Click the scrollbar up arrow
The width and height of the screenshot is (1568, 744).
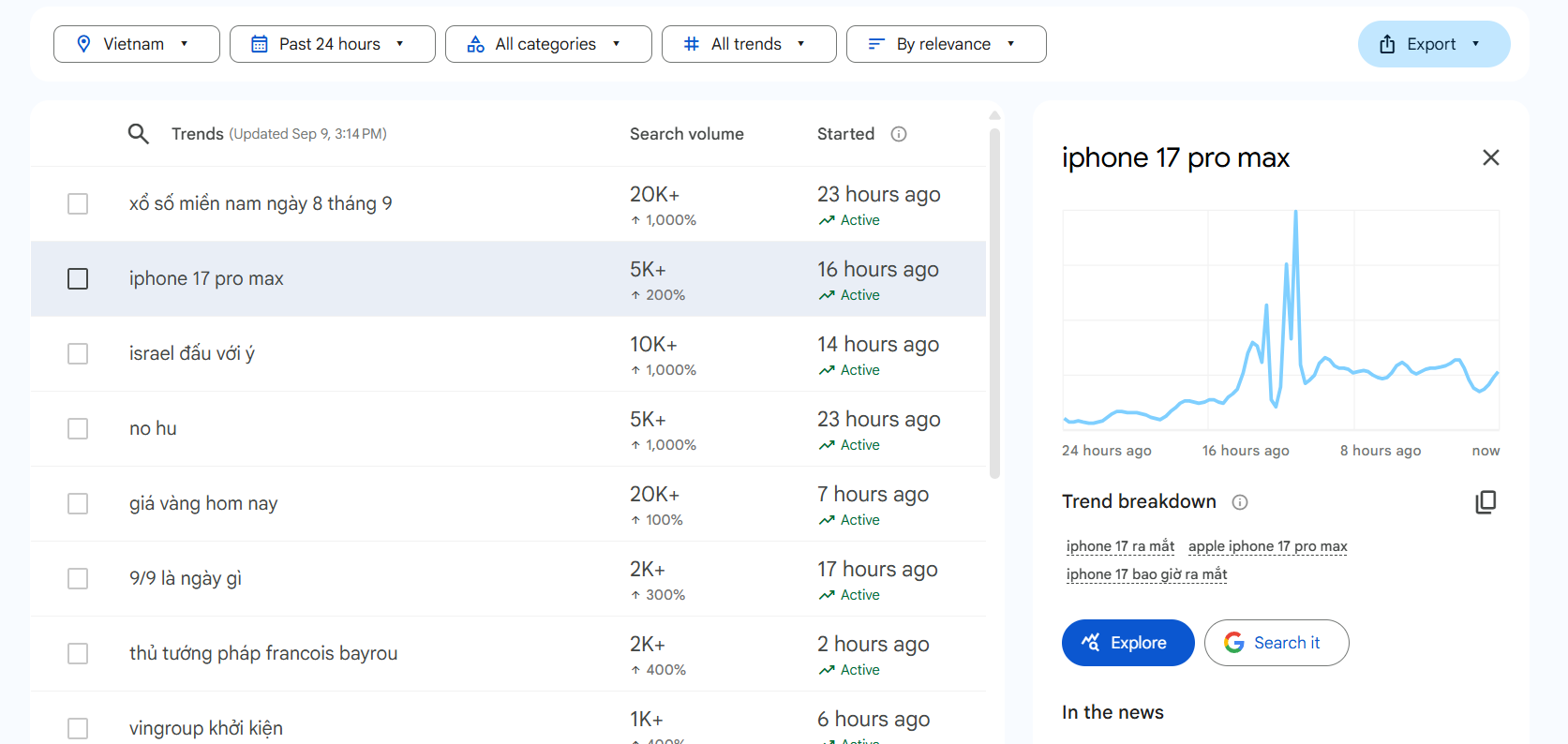(x=994, y=116)
